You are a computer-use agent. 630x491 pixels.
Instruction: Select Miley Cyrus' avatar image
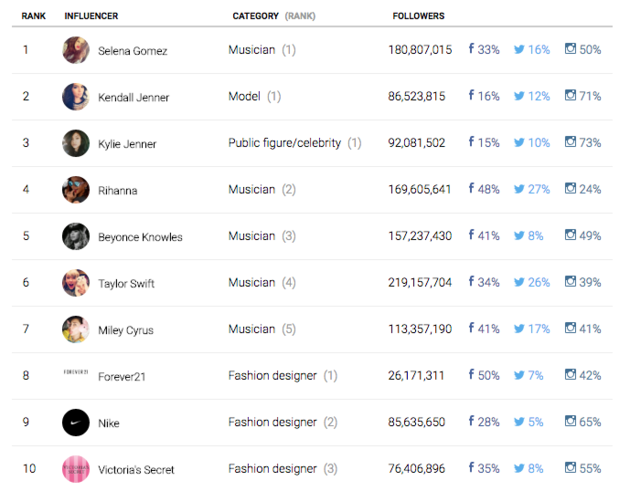[x=76, y=329]
